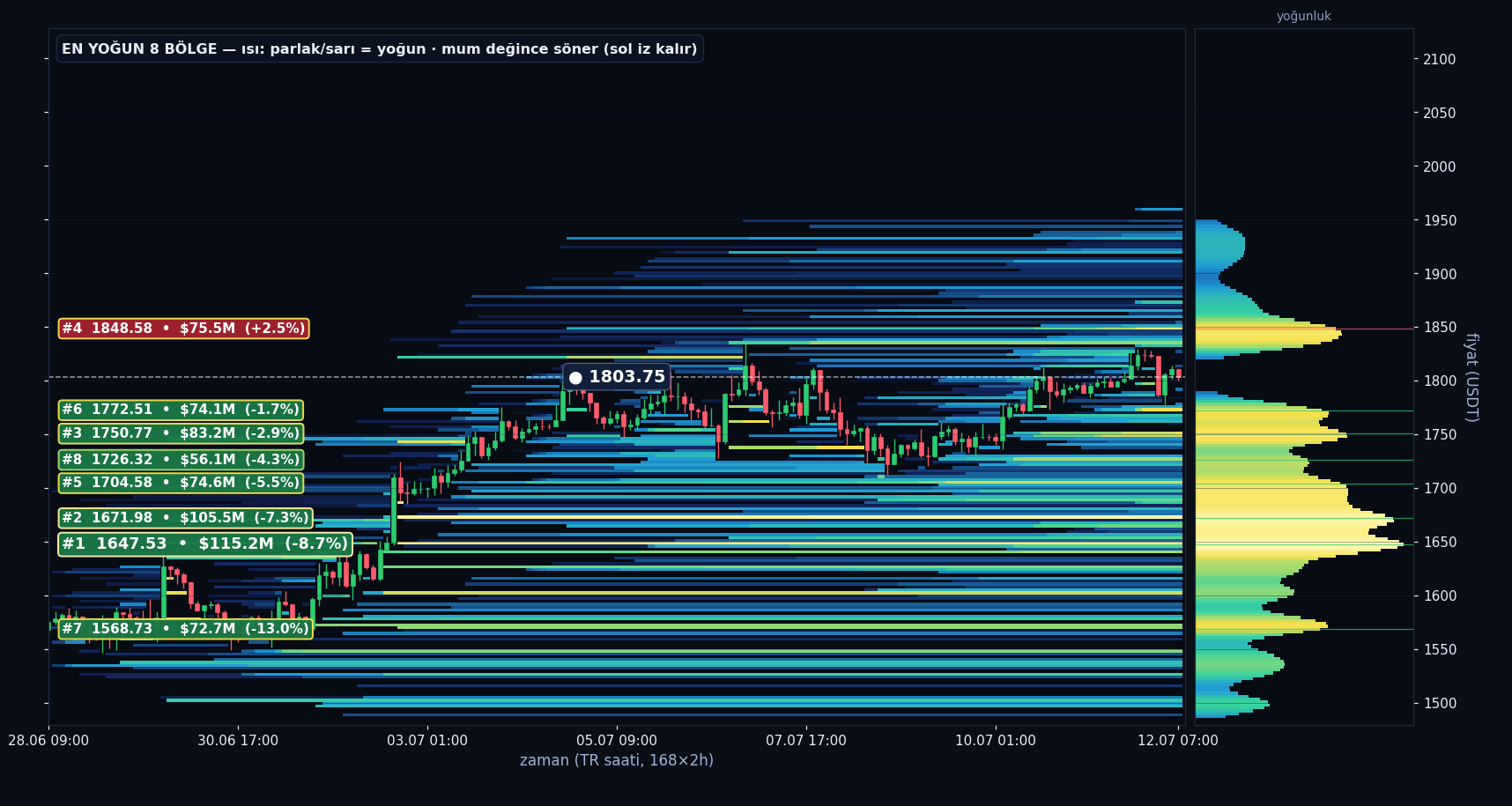
Task: Click the 07.07 17:00 time label
Action: 806,741
